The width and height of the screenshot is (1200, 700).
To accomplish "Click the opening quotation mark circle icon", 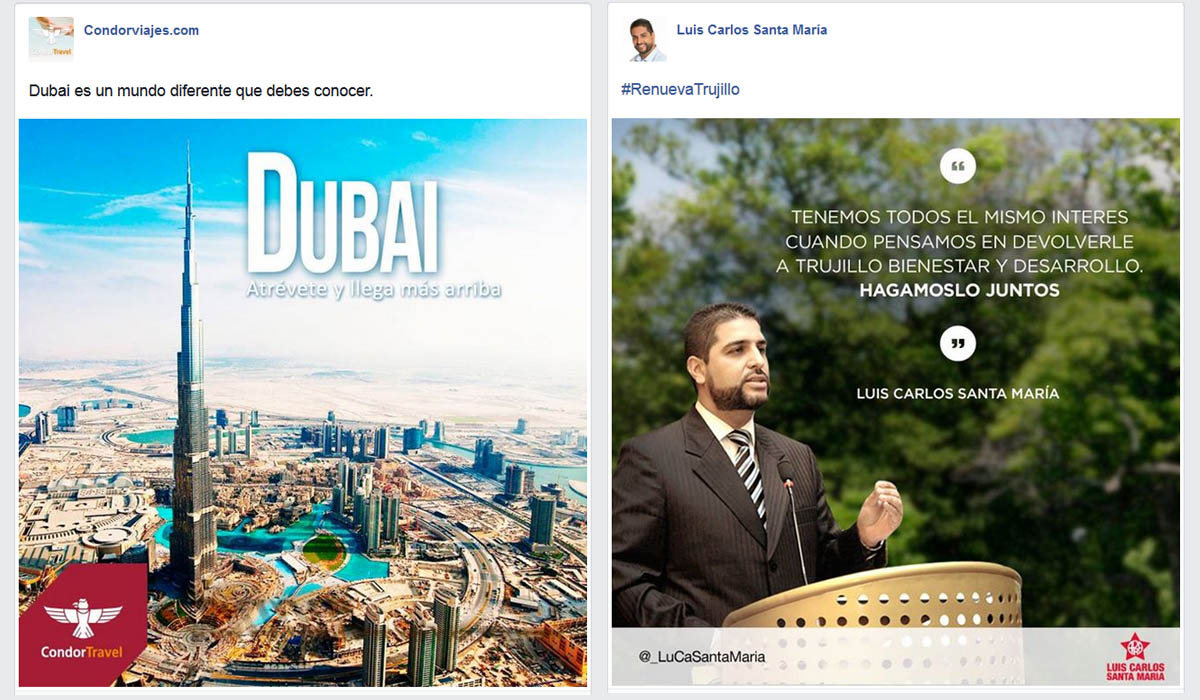I will (x=958, y=166).
